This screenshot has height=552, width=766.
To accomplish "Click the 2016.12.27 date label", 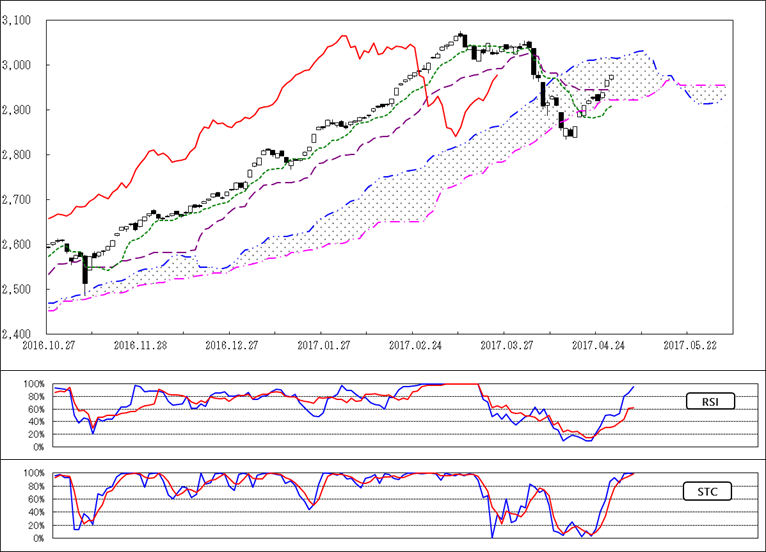I will click(230, 344).
